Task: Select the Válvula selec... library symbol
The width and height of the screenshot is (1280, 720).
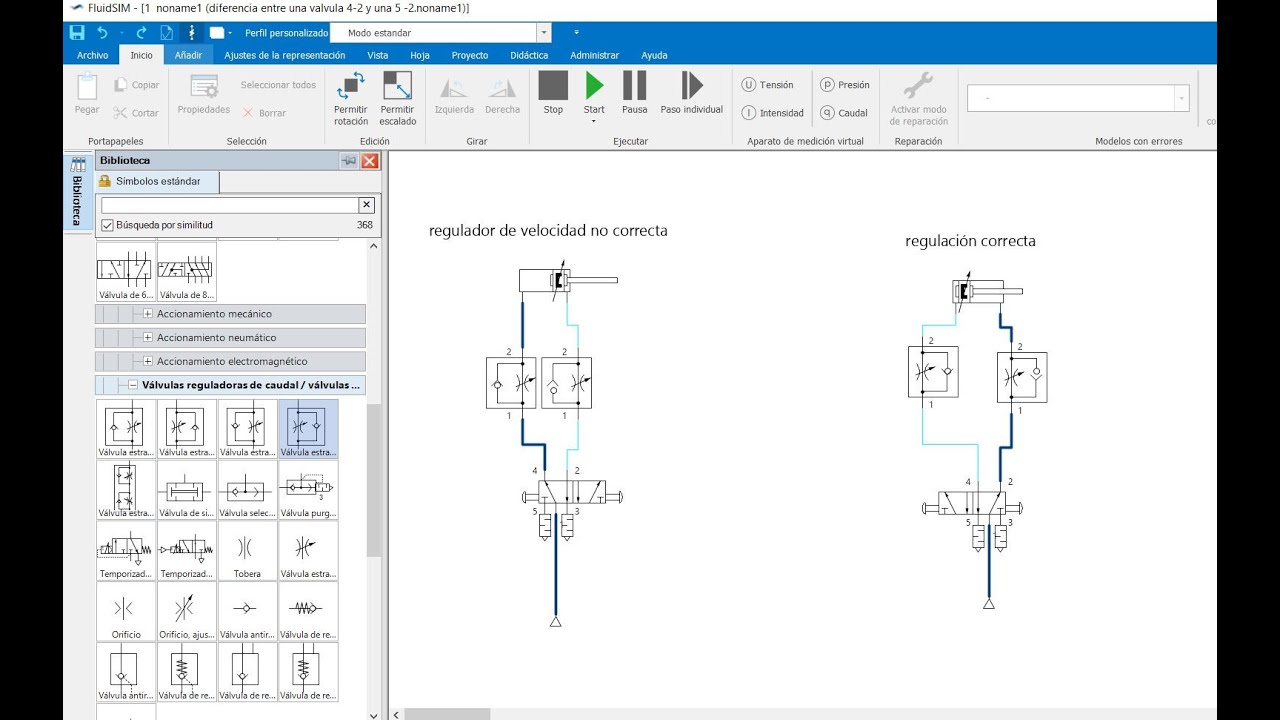Action: pos(247,490)
